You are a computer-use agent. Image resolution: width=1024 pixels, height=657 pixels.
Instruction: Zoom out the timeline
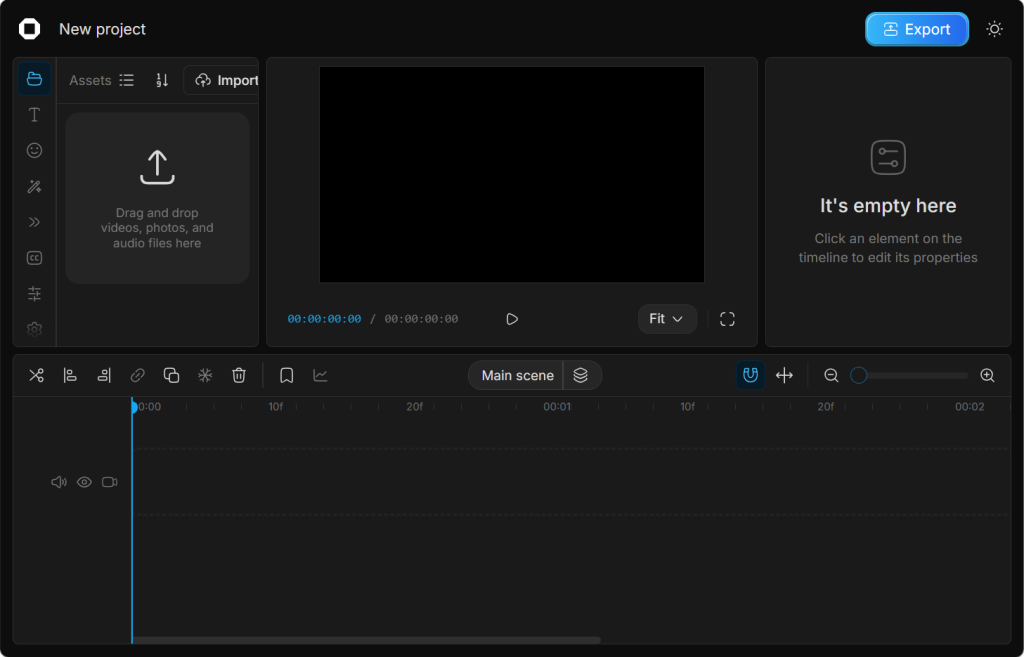tap(831, 376)
